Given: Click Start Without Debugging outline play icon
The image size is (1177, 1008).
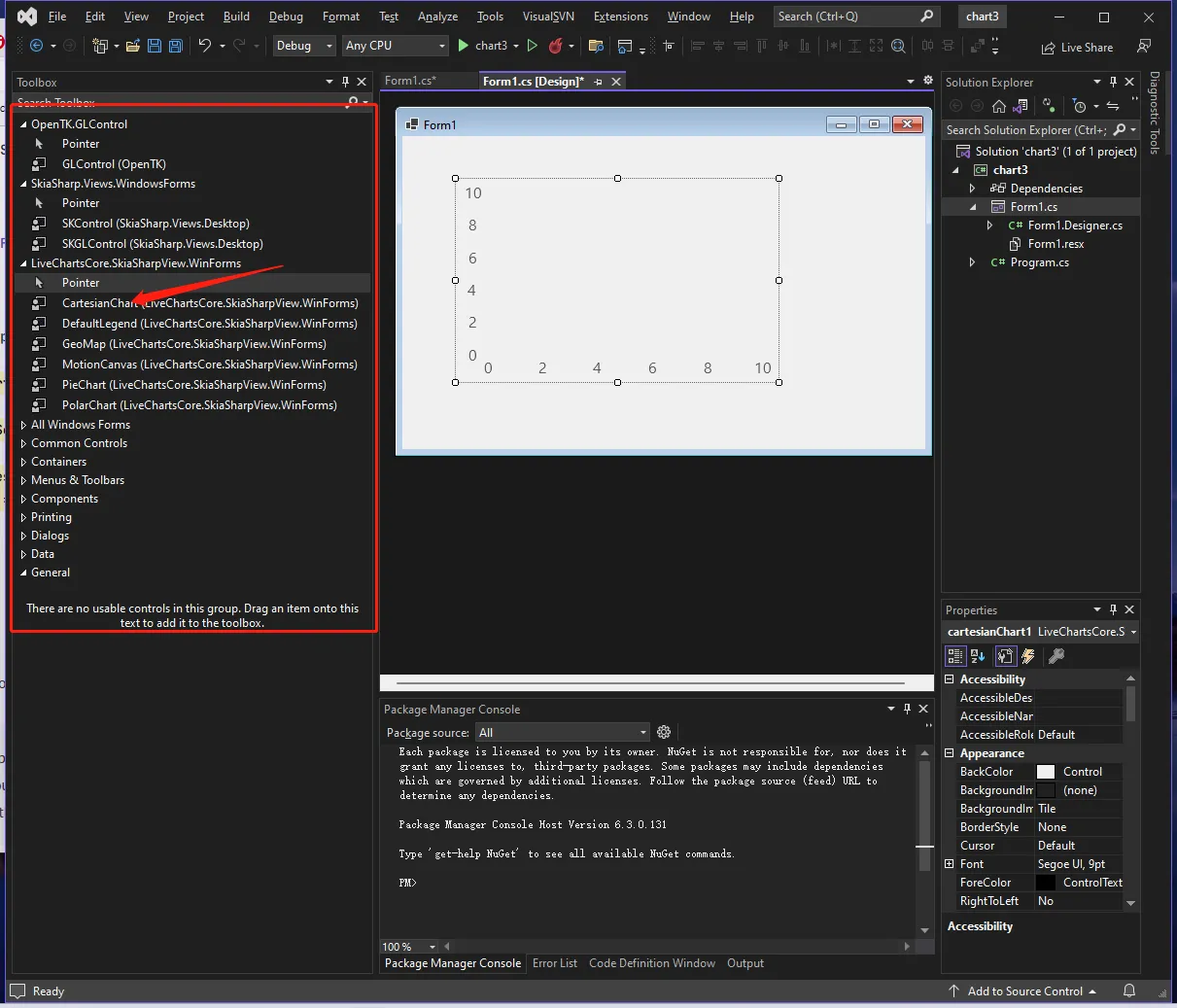Looking at the screenshot, I should click(532, 46).
